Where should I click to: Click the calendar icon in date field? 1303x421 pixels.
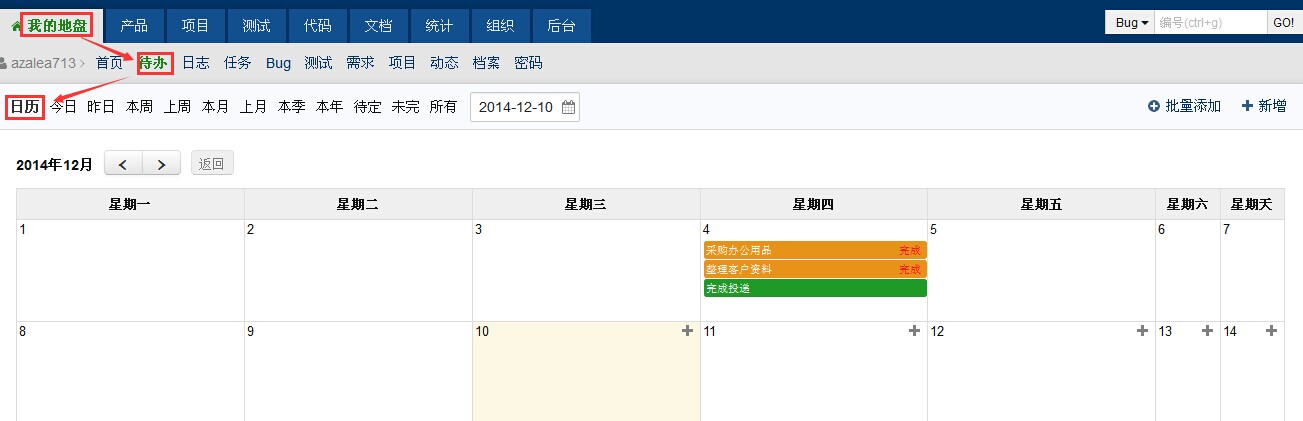568,108
